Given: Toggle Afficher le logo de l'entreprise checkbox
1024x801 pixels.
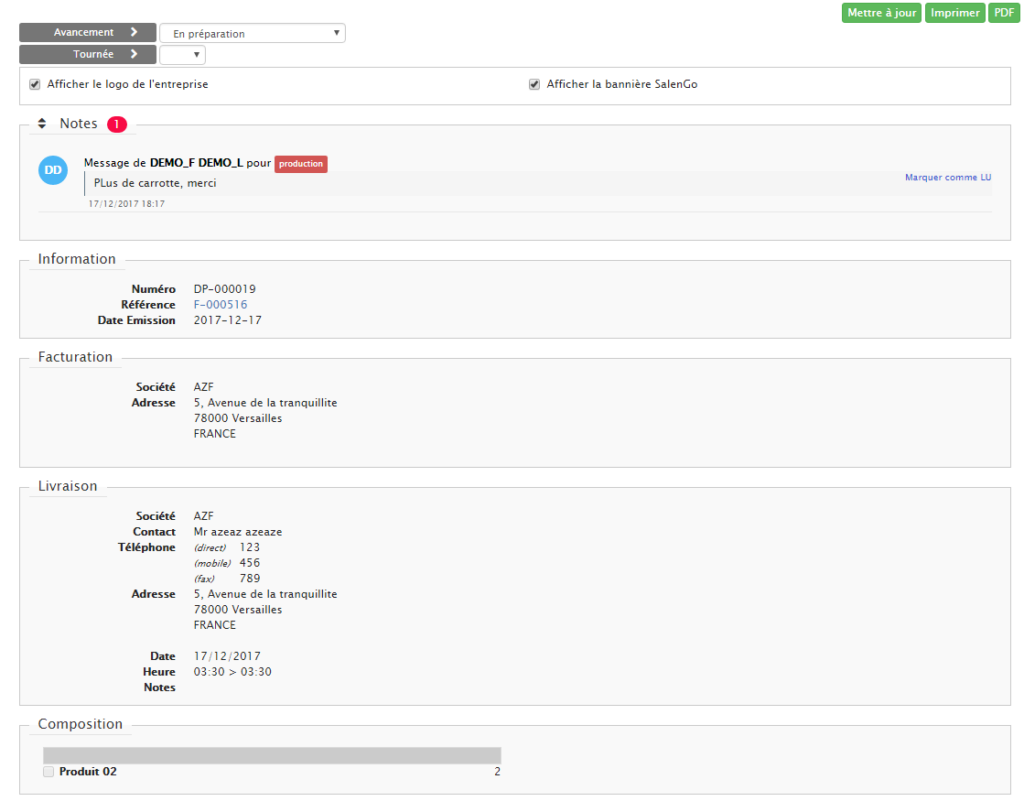Looking at the screenshot, I should coord(35,84).
